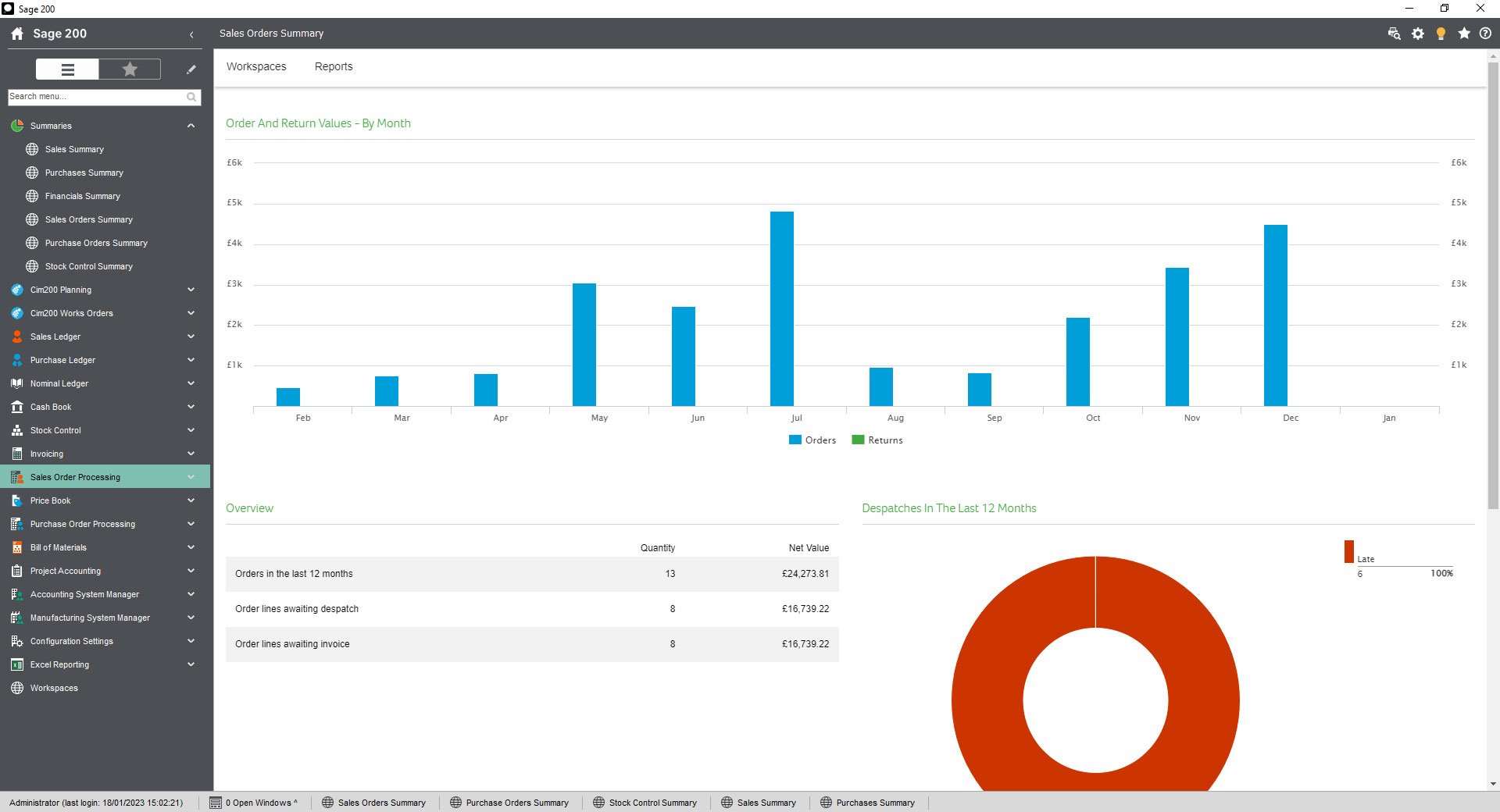This screenshot has width=1500, height=812.
Task: Switch to the Reports tab
Action: (x=334, y=66)
